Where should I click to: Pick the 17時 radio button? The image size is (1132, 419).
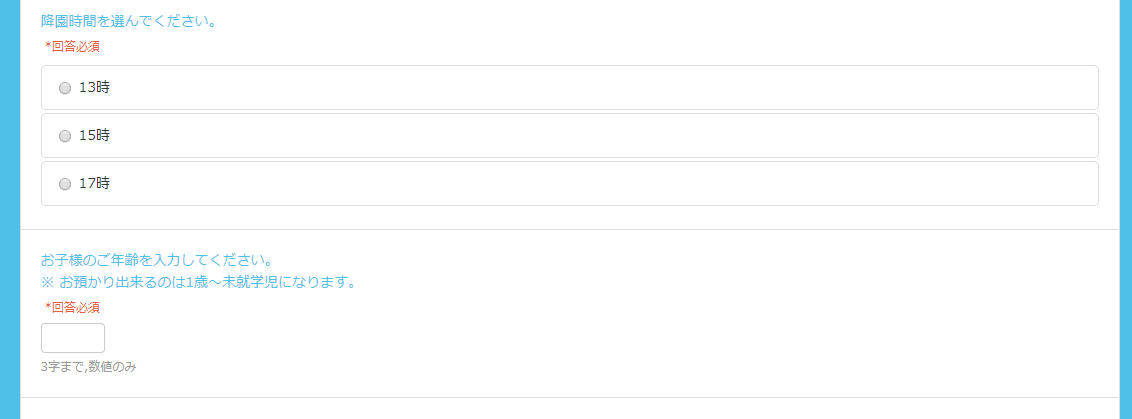pos(65,184)
